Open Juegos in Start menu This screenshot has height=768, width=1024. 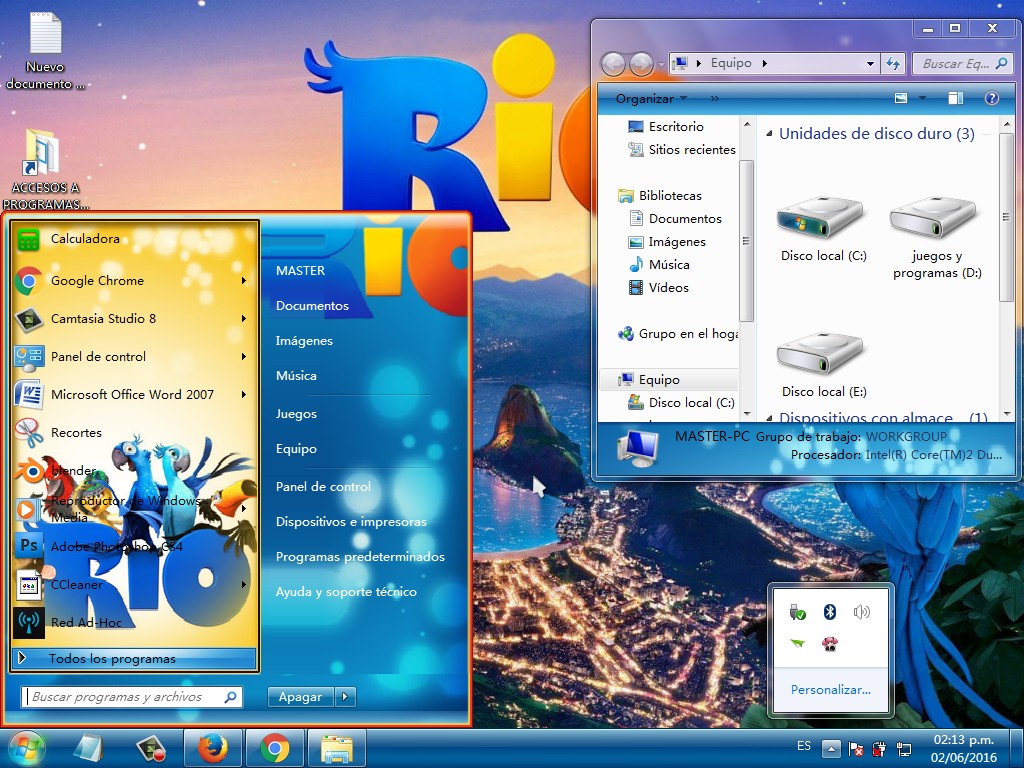point(296,414)
